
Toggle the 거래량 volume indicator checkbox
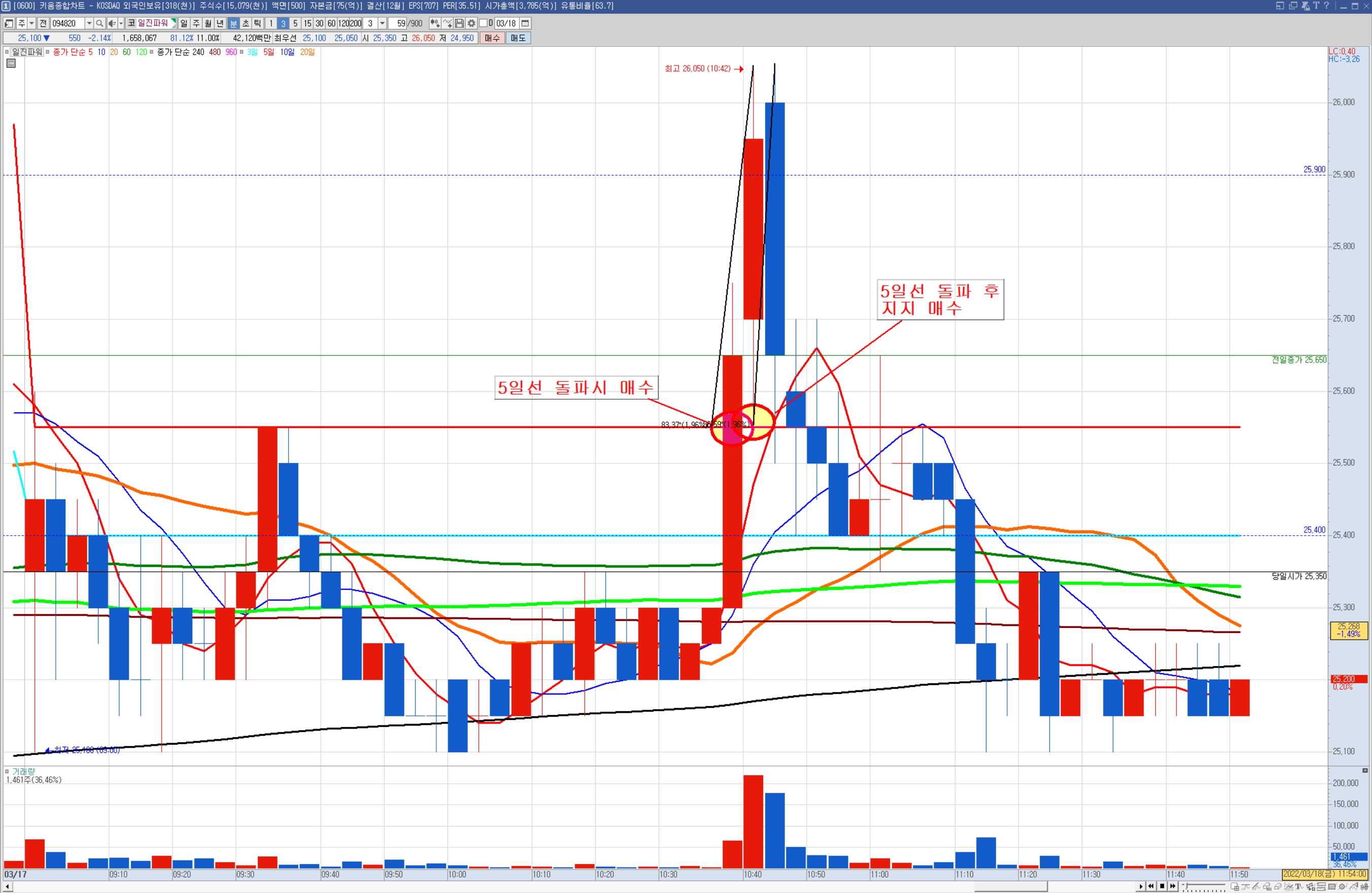7,771
